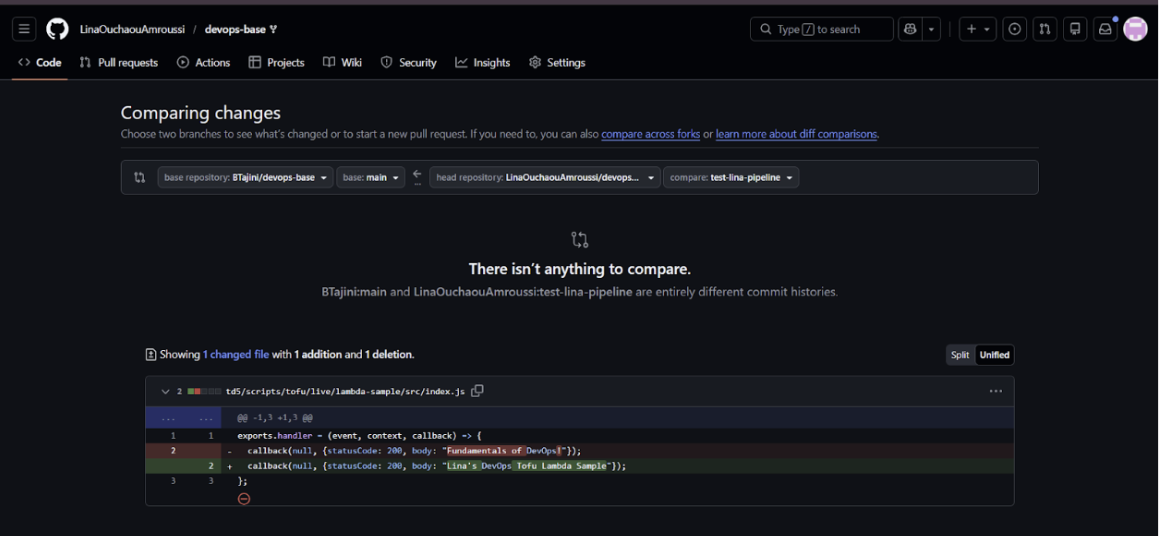Open Copilot chat icon in header
Viewport: 1165px width, 536px height.
pos(910,29)
